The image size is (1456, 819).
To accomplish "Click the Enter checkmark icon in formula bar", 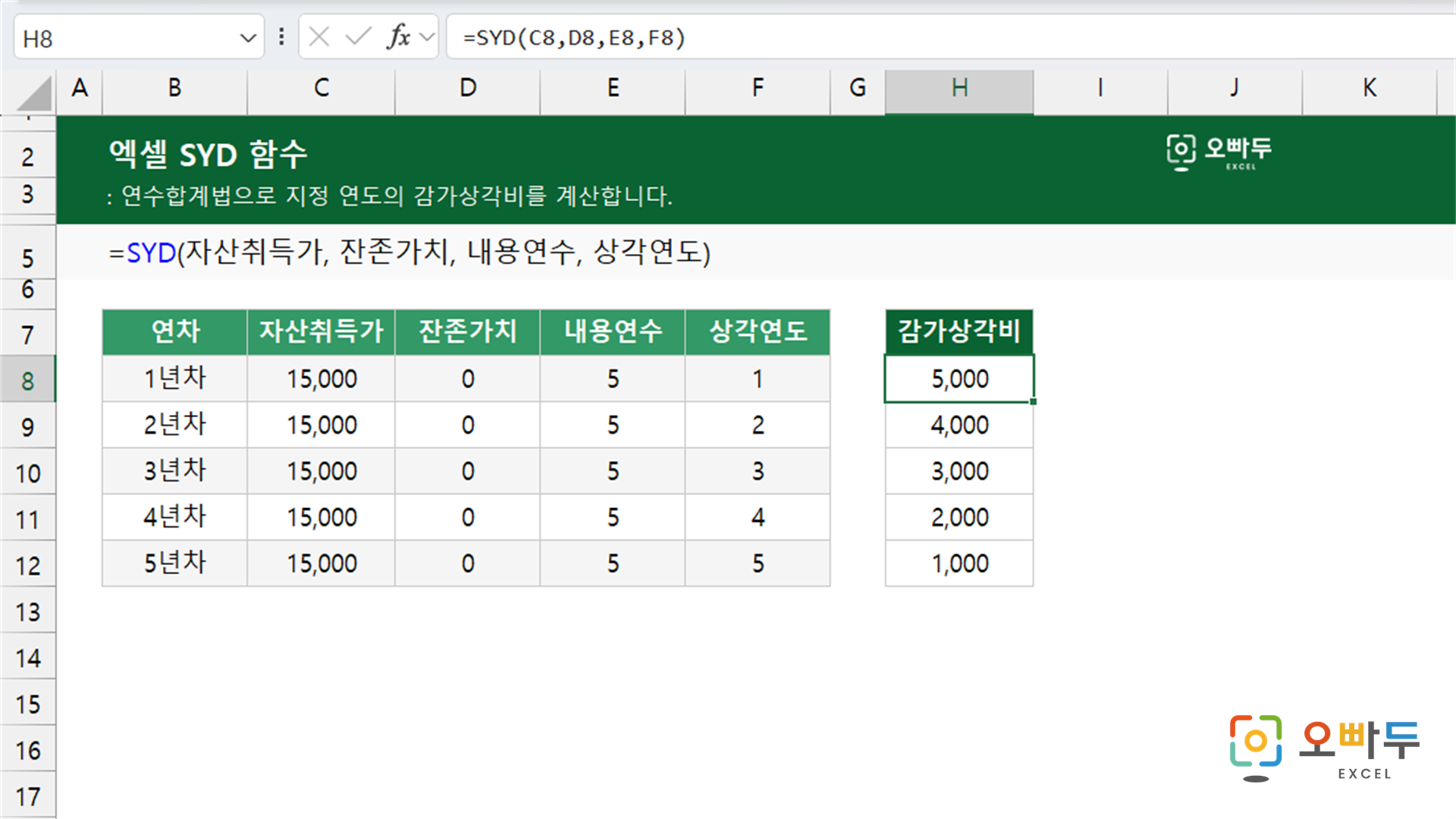I will 358,36.
